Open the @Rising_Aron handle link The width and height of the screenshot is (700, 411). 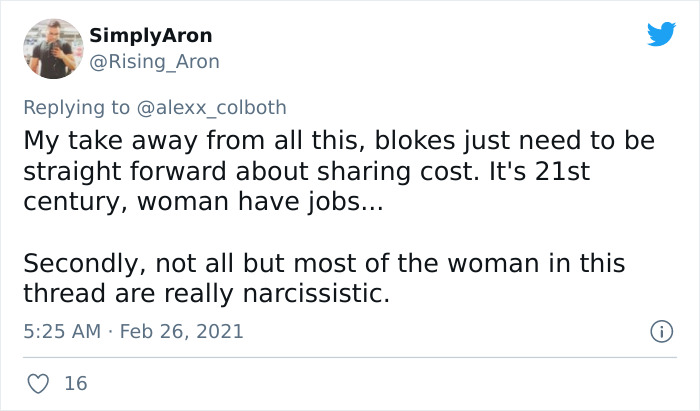point(154,62)
